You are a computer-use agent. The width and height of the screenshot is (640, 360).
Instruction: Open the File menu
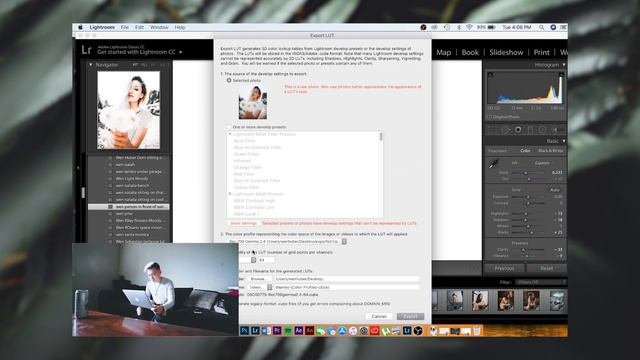point(124,27)
